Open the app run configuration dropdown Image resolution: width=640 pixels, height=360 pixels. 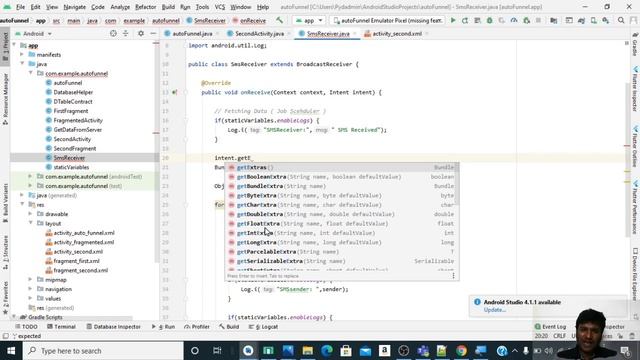[309, 20]
